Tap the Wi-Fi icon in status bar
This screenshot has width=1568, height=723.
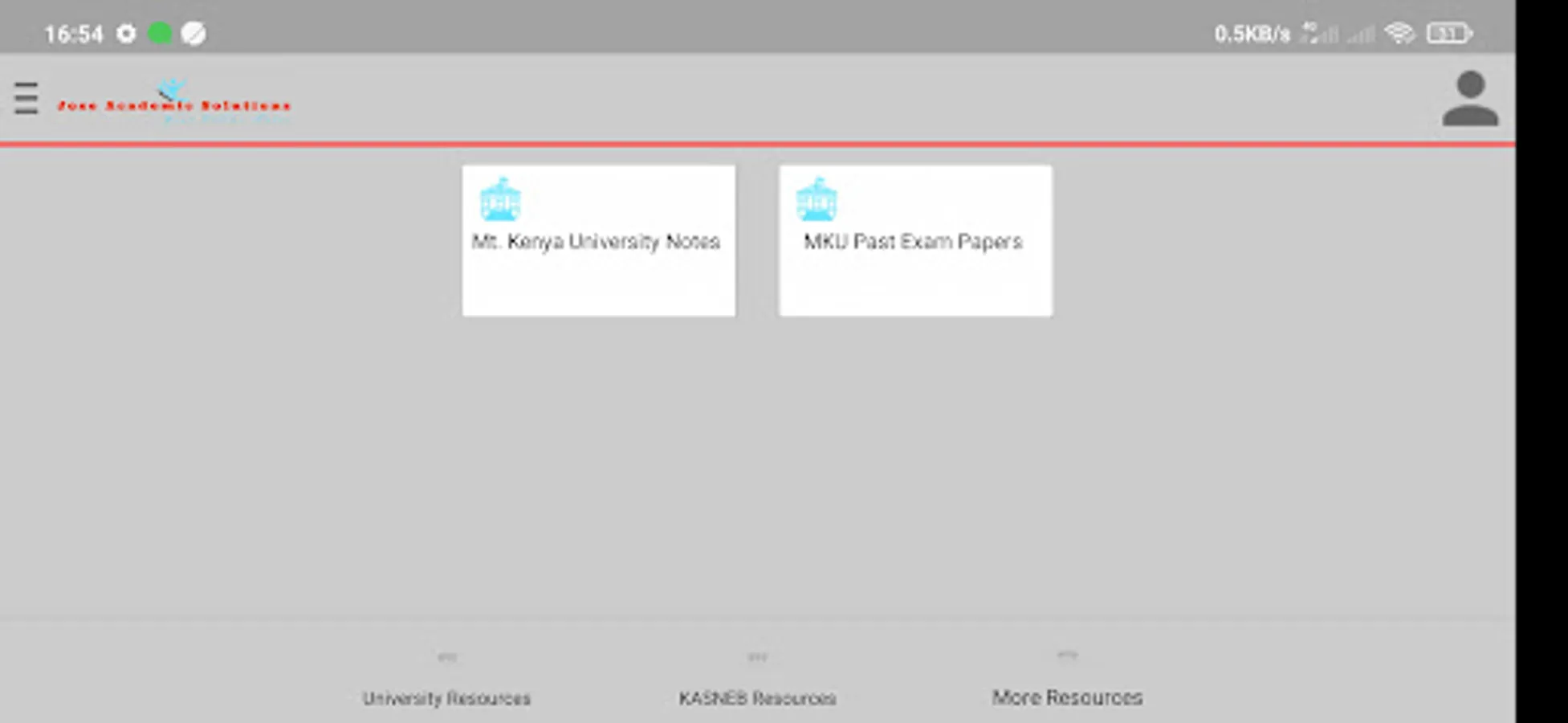(x=1399, y=34)
